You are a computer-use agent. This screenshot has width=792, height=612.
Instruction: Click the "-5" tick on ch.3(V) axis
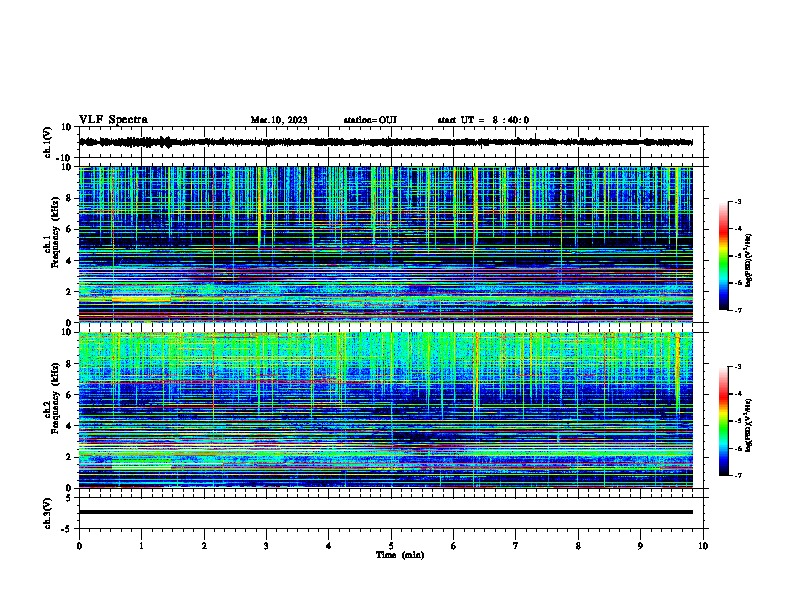pos(67,528)
